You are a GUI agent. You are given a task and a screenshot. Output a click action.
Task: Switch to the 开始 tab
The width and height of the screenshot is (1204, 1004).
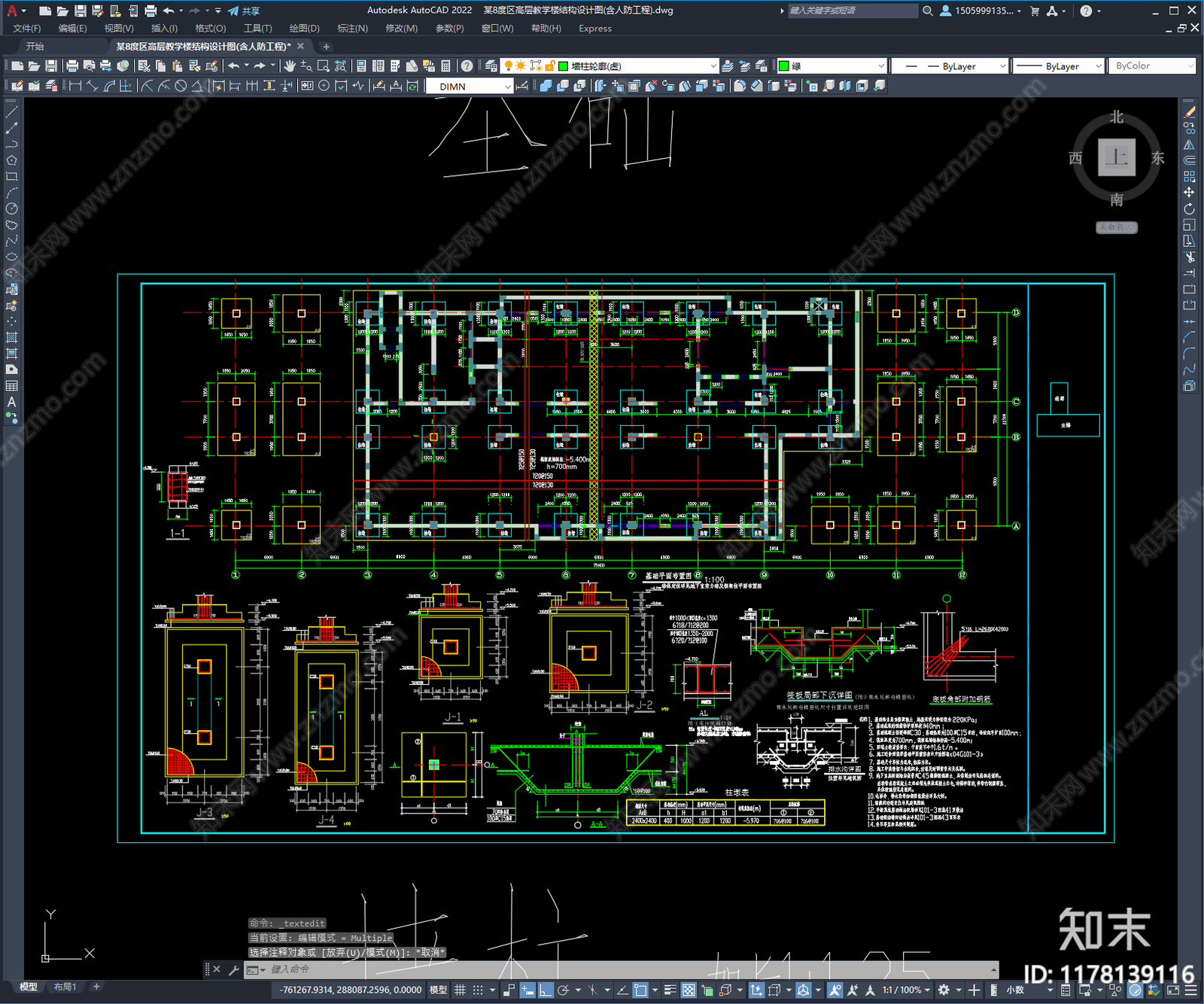pos(35,47)
